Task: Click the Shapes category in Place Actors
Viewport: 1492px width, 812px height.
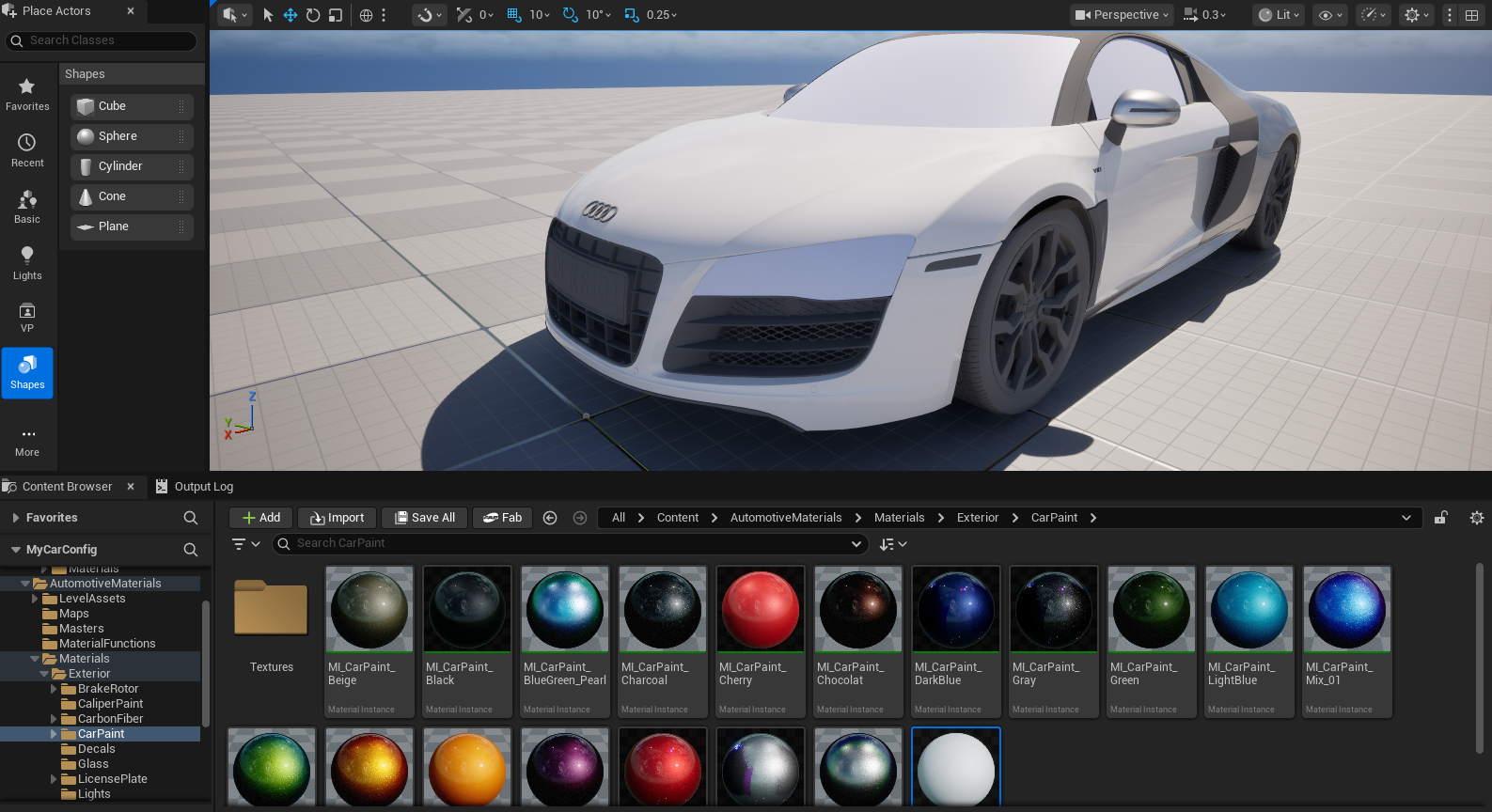Action: point(27,373)
